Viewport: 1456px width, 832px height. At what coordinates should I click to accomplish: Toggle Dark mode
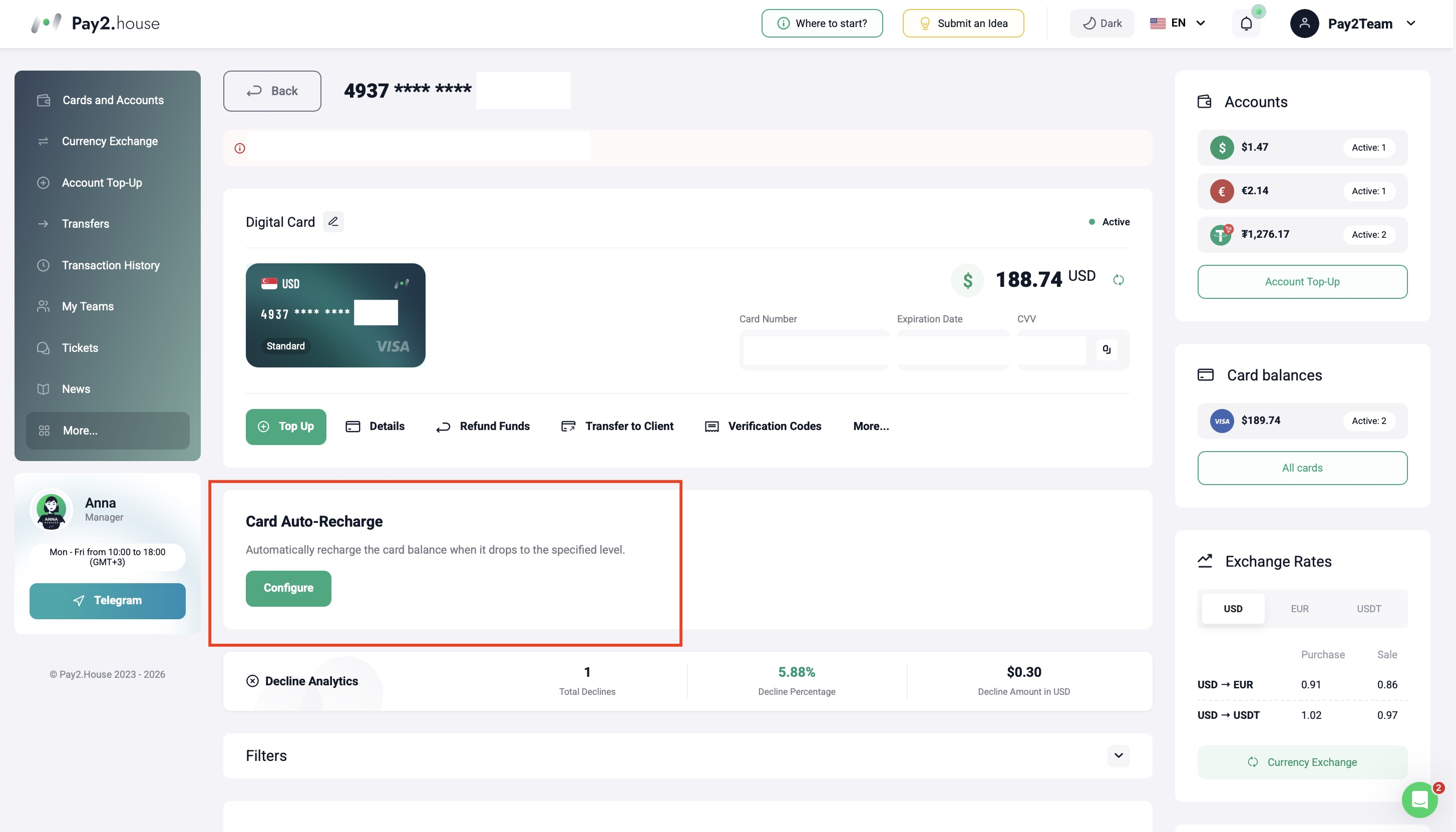point(1102,24)
